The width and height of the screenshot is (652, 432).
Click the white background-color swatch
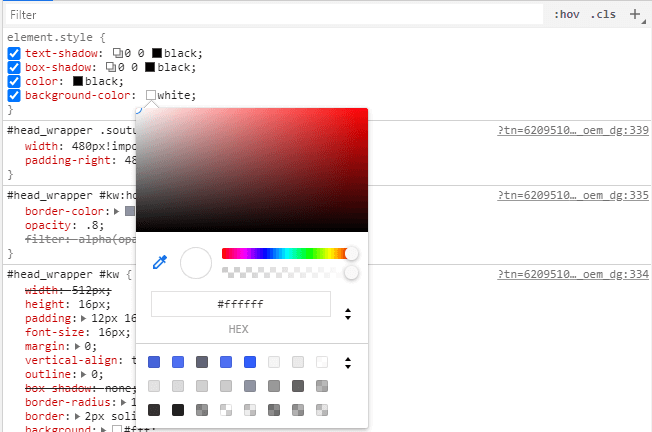coord(151,95)
